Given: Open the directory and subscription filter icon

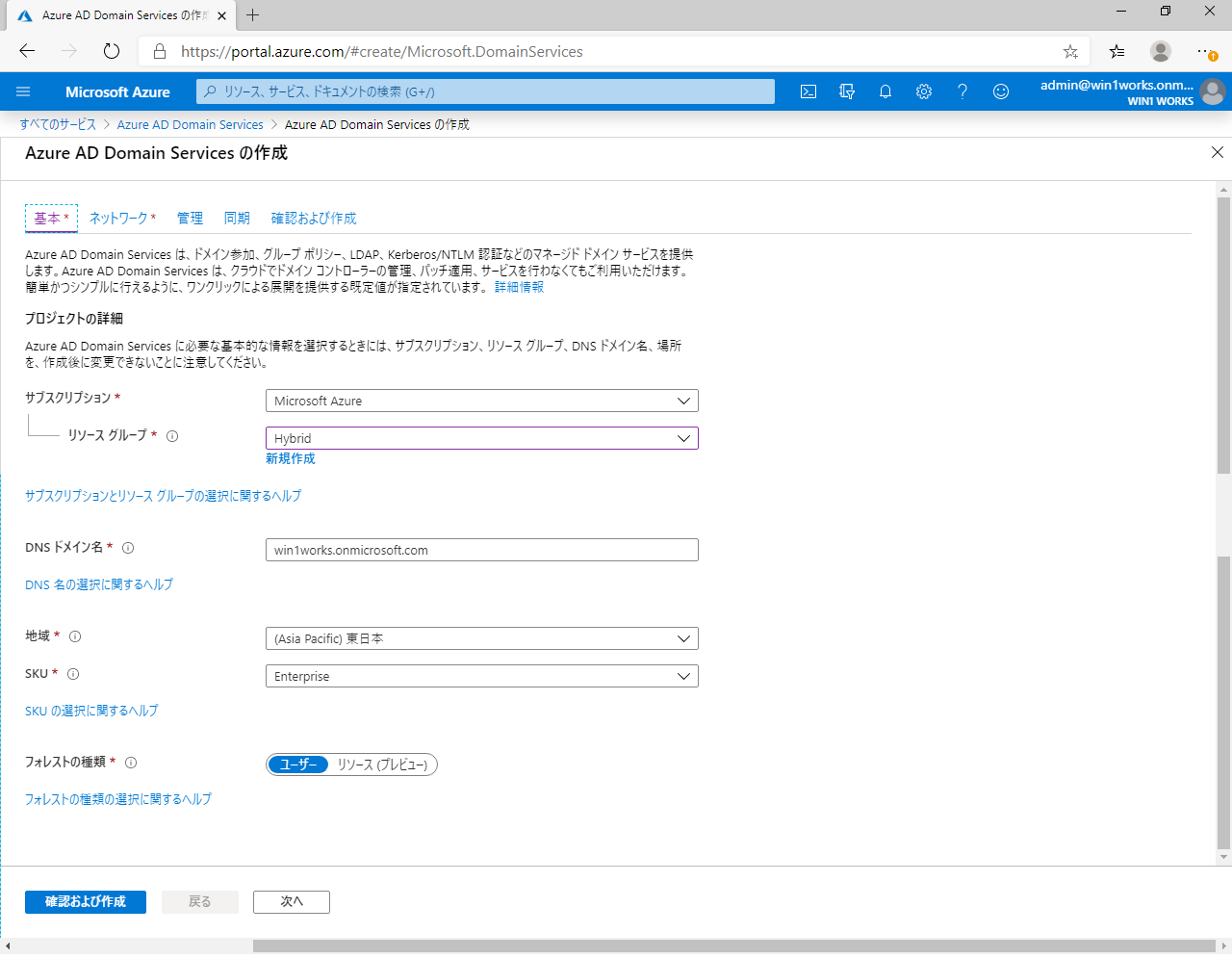Looking at the screenshot, I should (x=847, y=91).
